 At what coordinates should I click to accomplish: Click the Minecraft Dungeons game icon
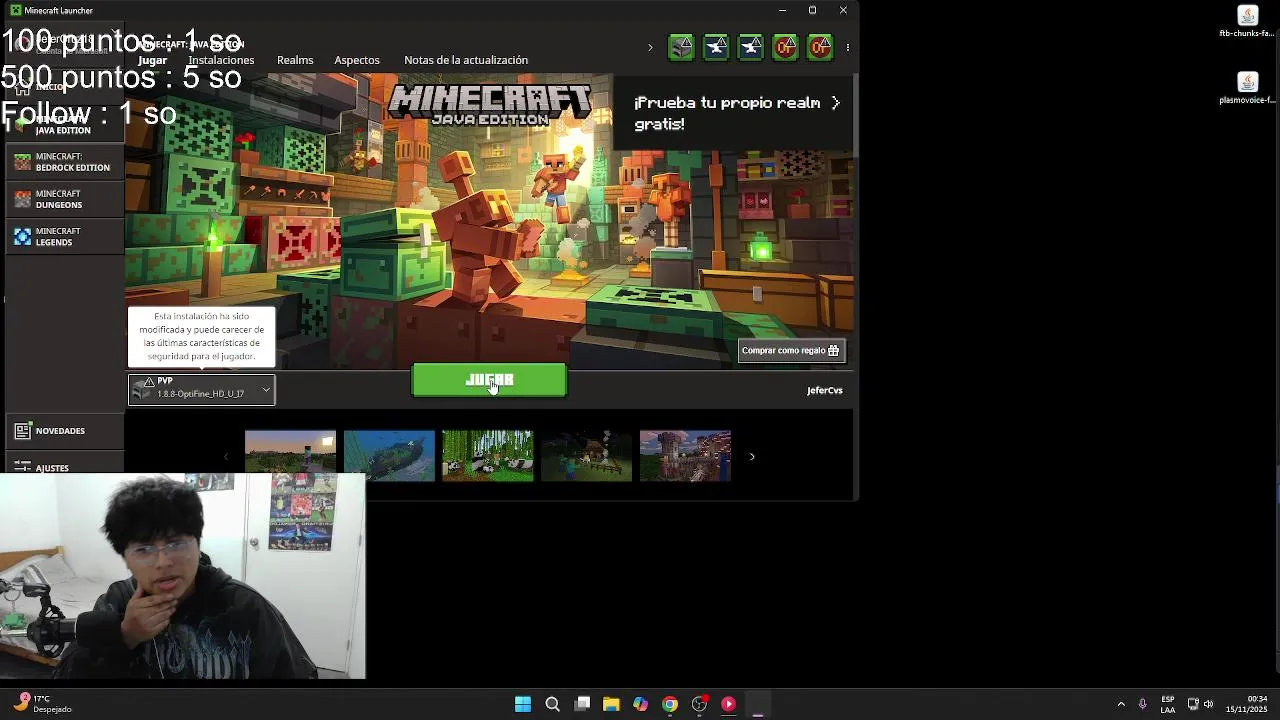point(22,199)
